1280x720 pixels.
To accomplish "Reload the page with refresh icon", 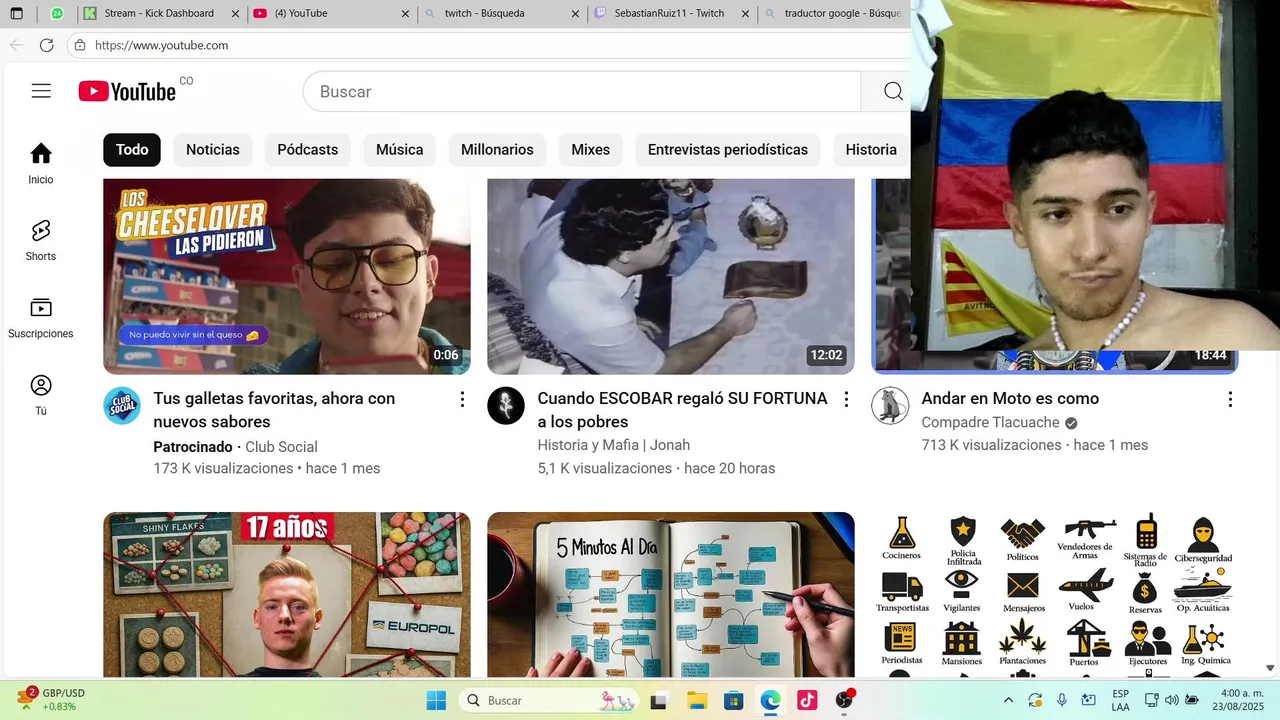I will 46,45.
